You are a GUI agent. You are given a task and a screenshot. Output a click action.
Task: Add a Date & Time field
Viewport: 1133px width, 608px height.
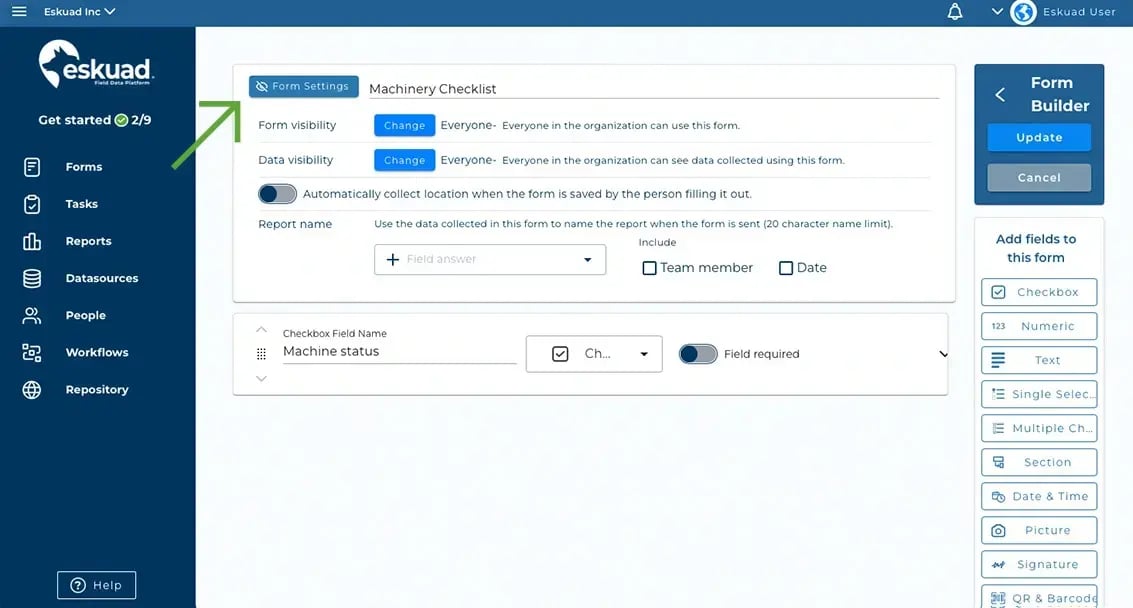[1039, 496]
